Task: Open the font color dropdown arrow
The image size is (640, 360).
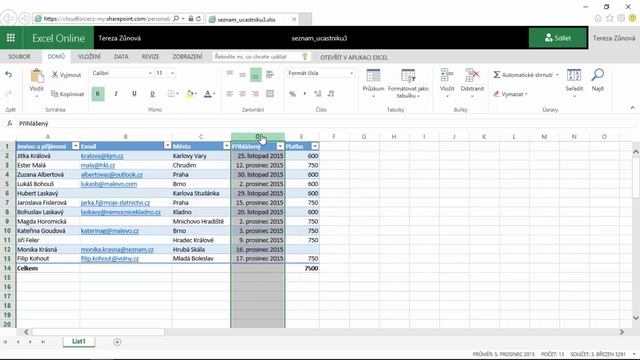Action: pos(214,94)
